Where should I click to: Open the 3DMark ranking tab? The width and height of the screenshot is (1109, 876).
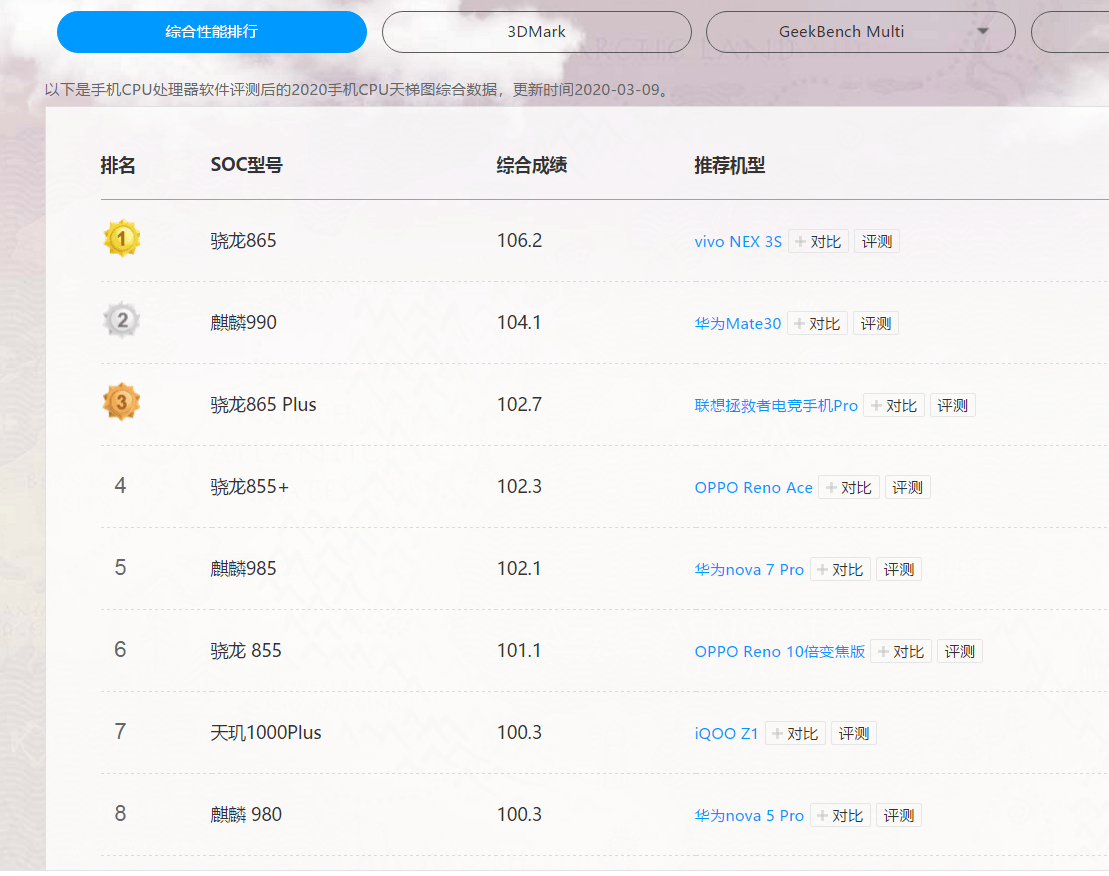(536, 32)
